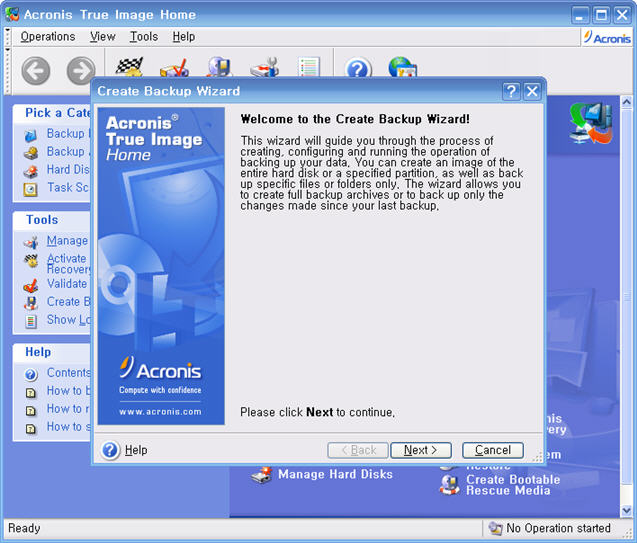
Task: Click the wizard's round Help icon
Action: [110, 450]
